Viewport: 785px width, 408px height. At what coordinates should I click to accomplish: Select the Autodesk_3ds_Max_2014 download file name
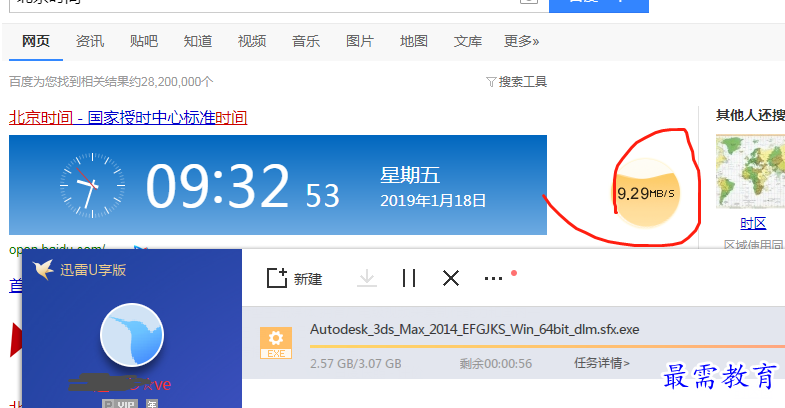tap(475, 329)
